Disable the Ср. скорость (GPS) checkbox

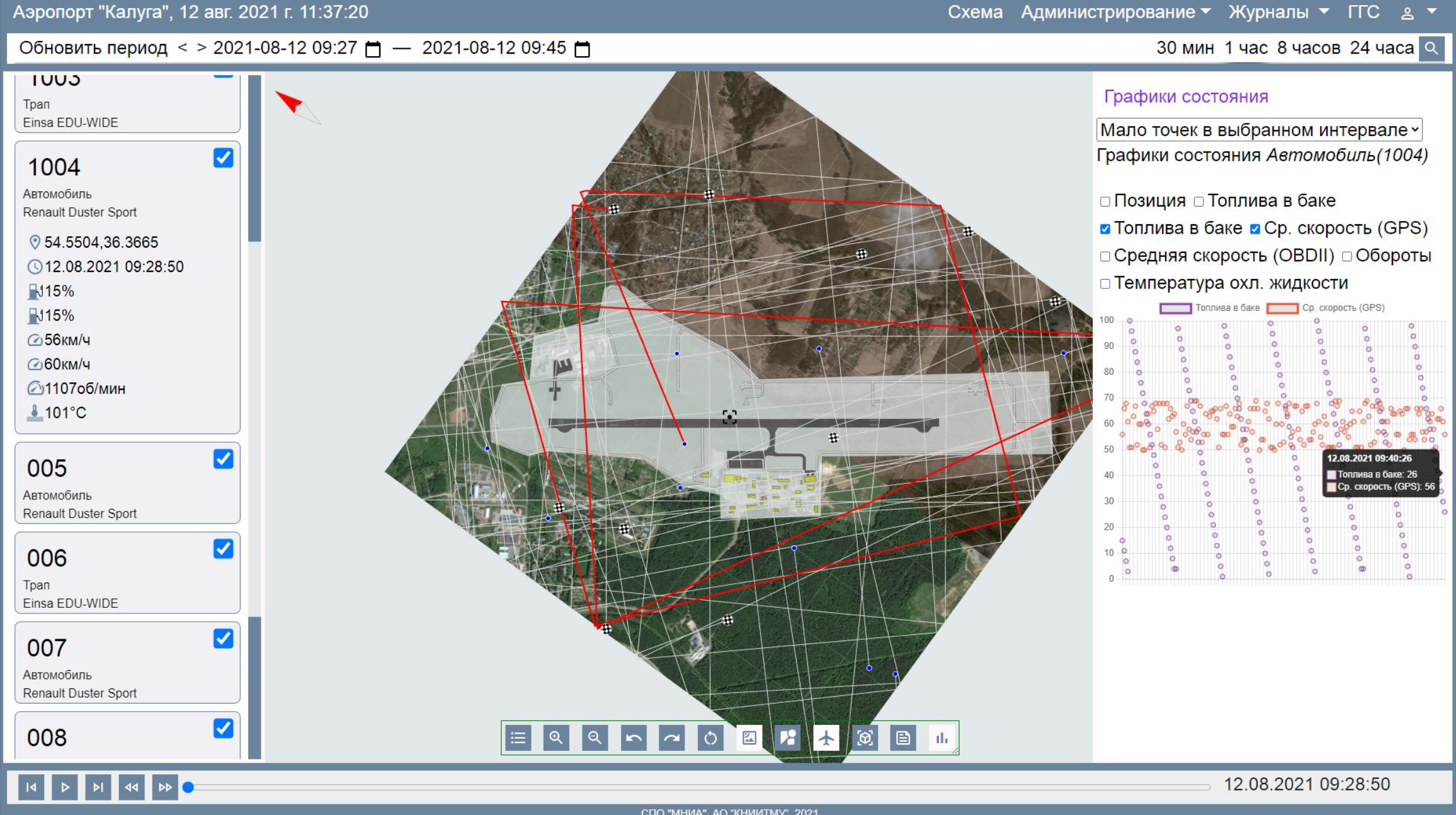coord(1254,229)
